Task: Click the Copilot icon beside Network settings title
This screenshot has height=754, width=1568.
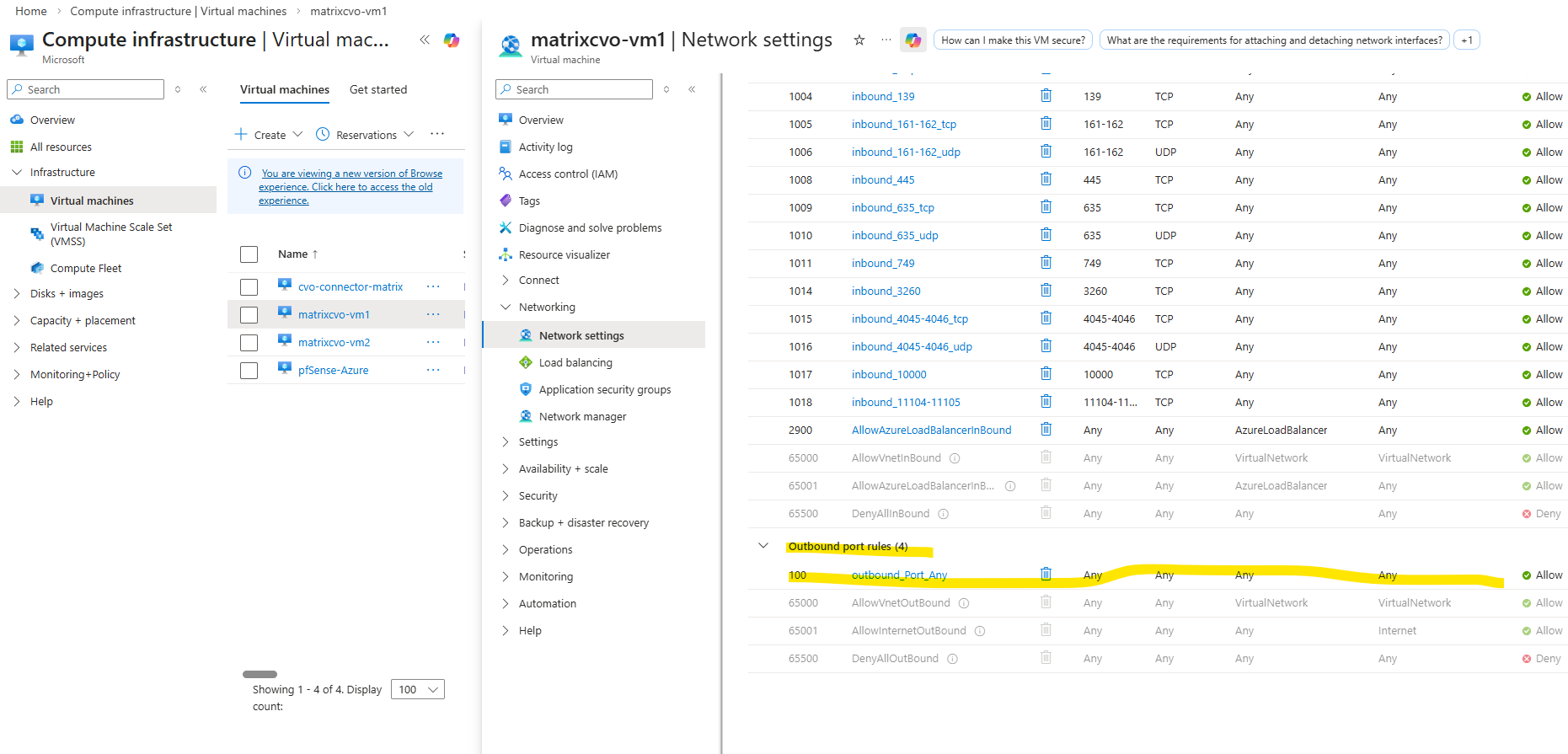Action: click(x=912, y=40)
